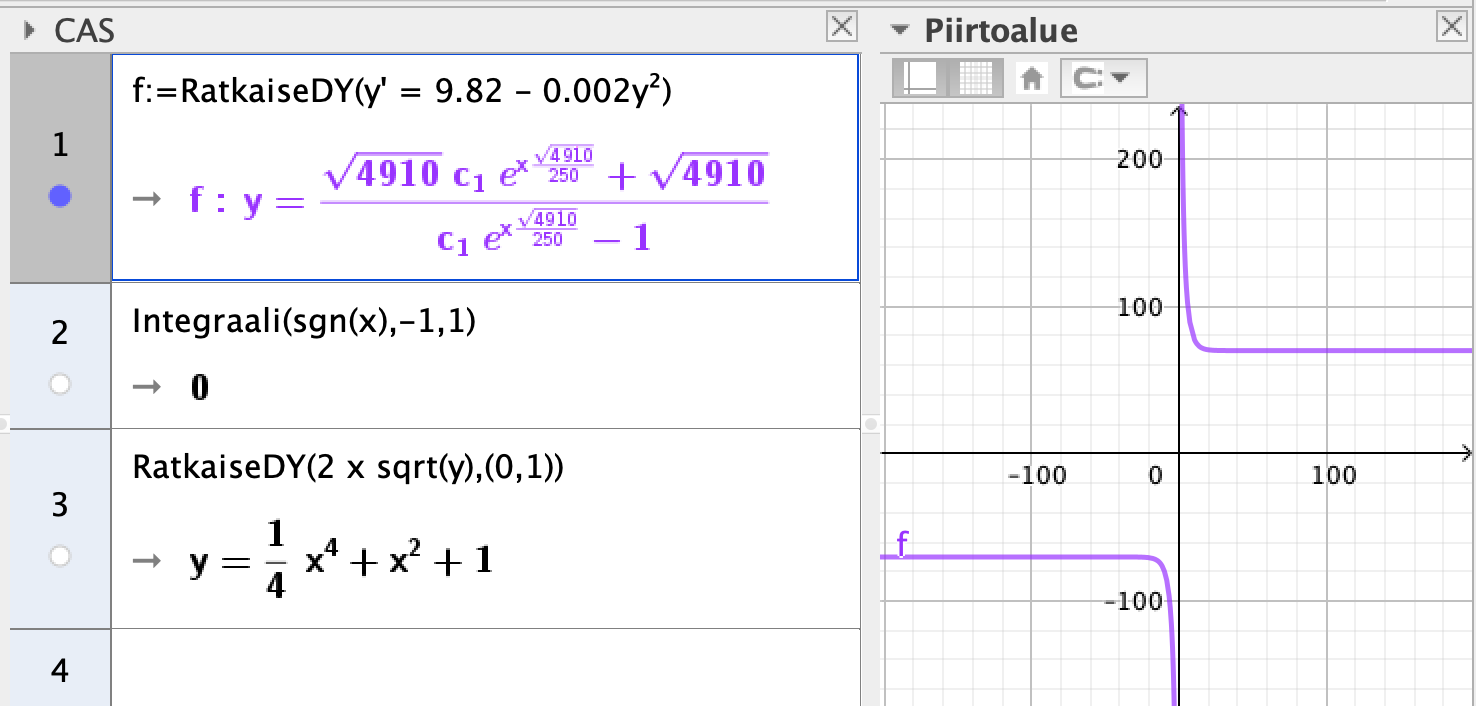Expand the CAS style bar triangle
The width and height of the screenshot is (1476, 706).
pos(30,31)
